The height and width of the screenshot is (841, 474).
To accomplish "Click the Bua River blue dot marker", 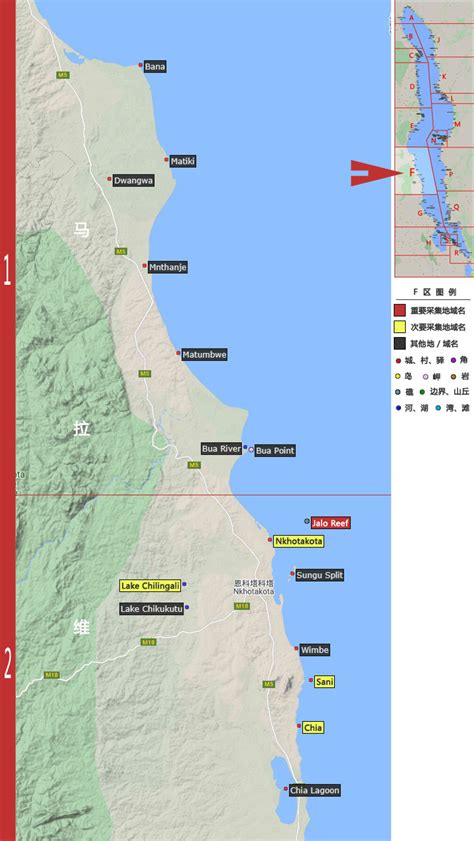I will point(246,447).
